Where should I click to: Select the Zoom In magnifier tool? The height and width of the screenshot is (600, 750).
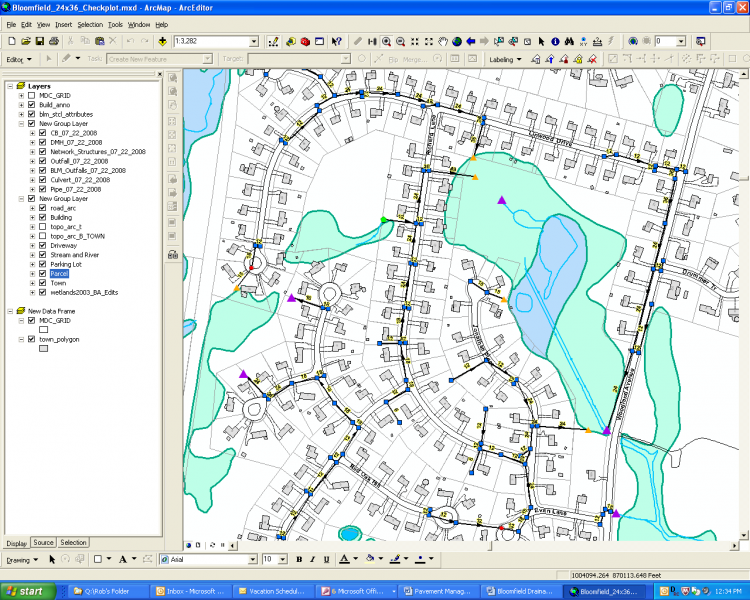[386, 41]
